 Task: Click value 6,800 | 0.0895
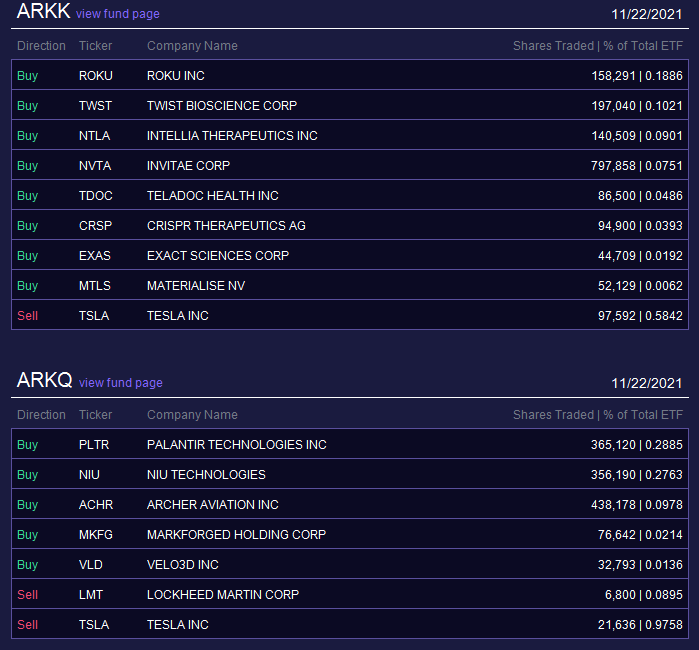coord(644,595)
